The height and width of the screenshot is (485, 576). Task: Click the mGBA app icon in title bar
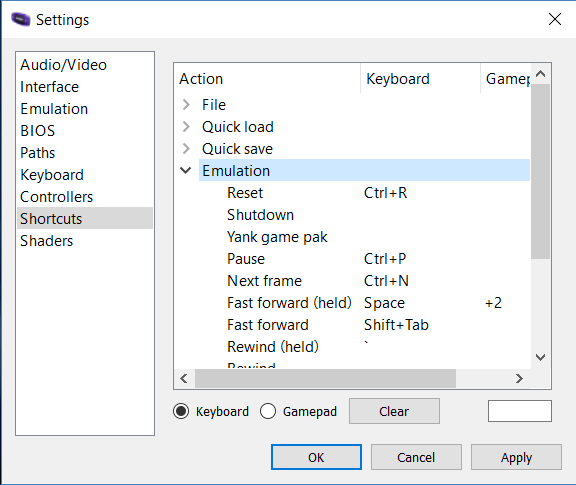click(20, 19)
